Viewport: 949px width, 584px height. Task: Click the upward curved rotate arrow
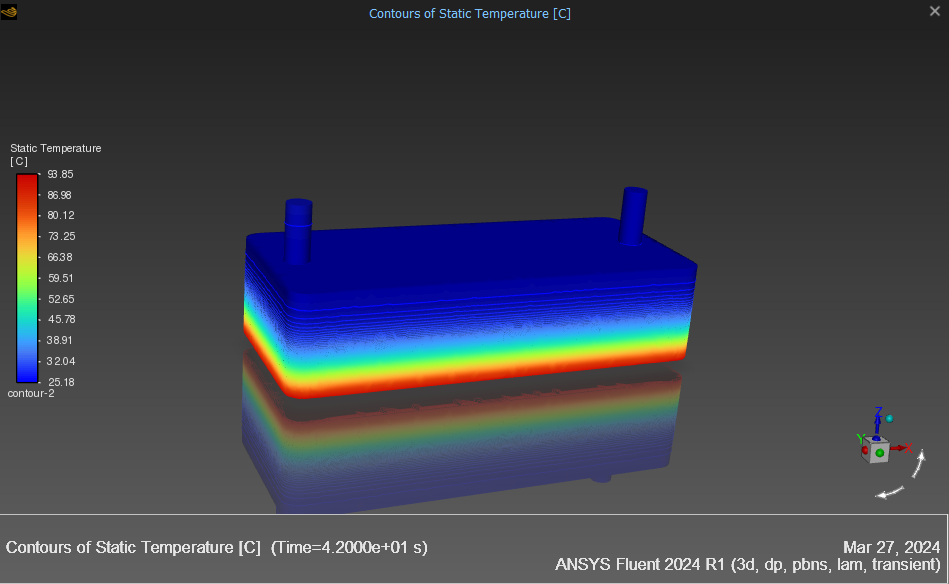tap(919, 465)
